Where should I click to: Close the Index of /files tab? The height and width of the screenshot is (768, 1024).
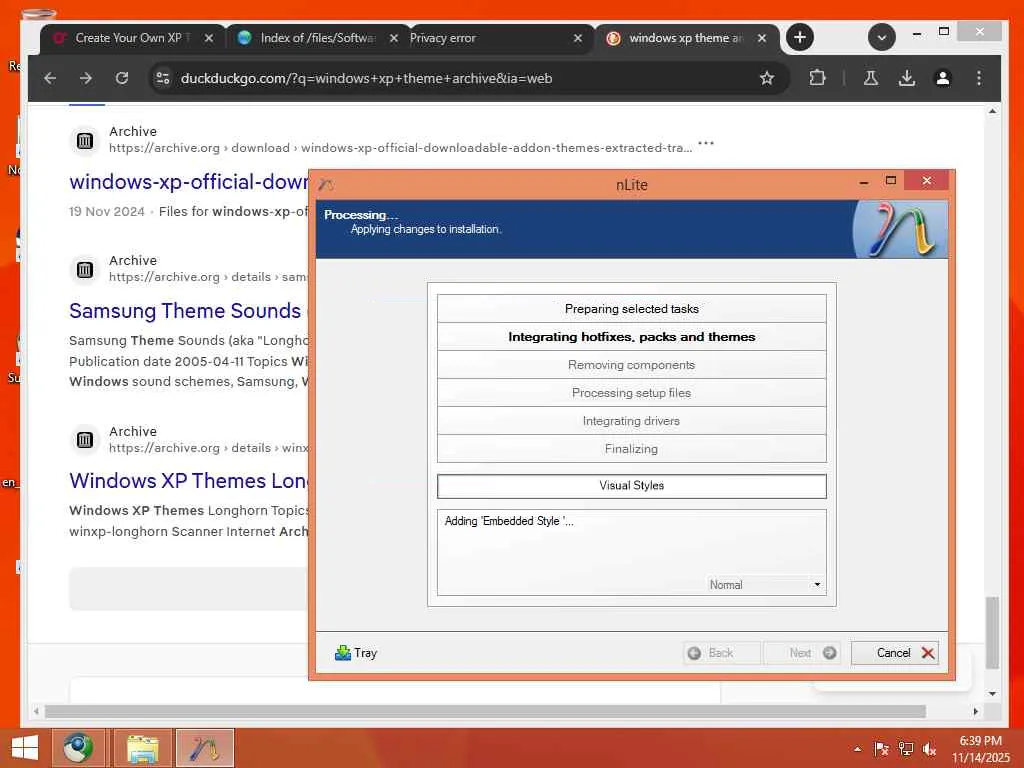[x=394, y=38]
